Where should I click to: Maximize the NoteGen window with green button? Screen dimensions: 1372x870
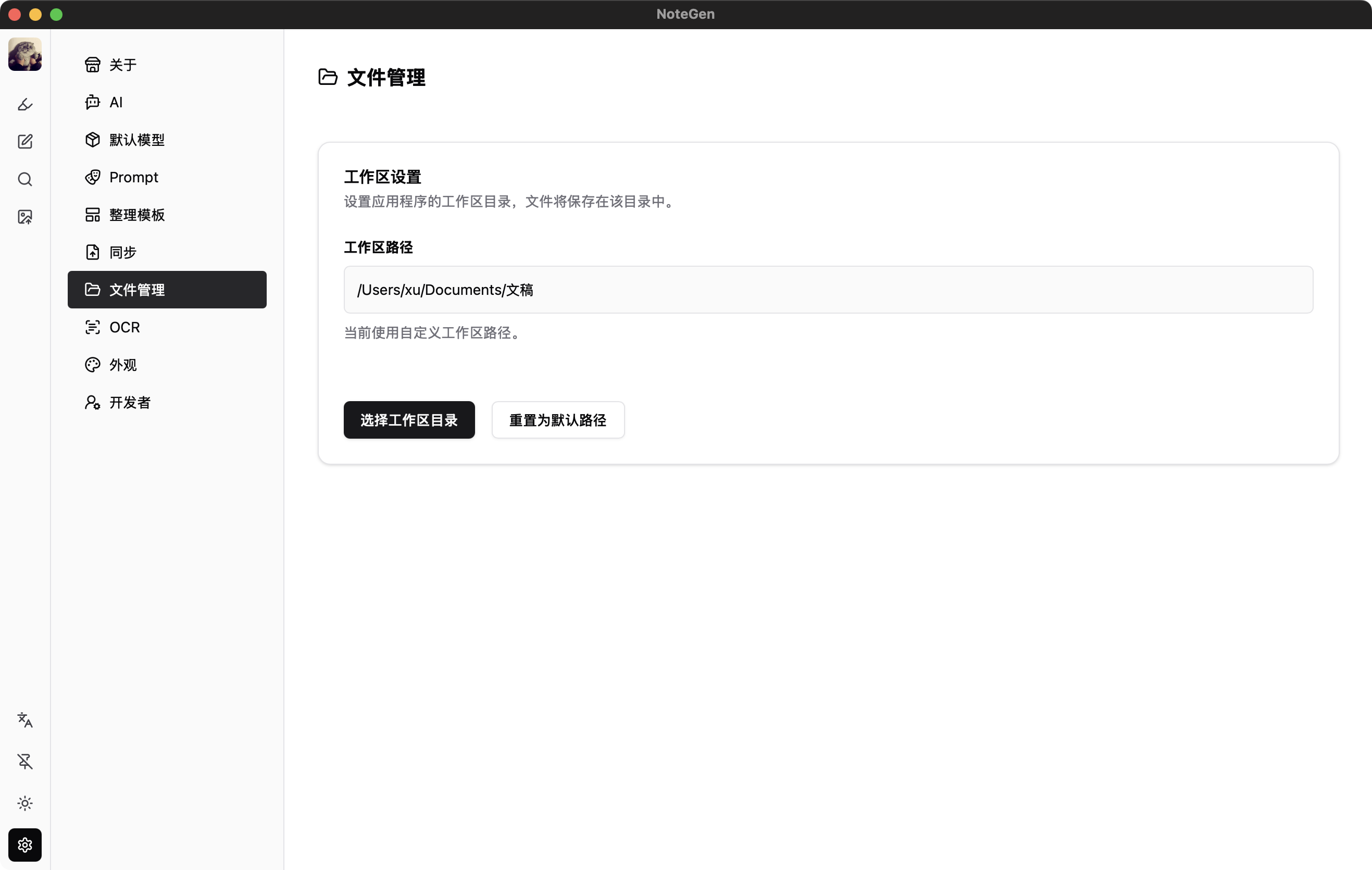pyautogui.click(x=56, y=14)
